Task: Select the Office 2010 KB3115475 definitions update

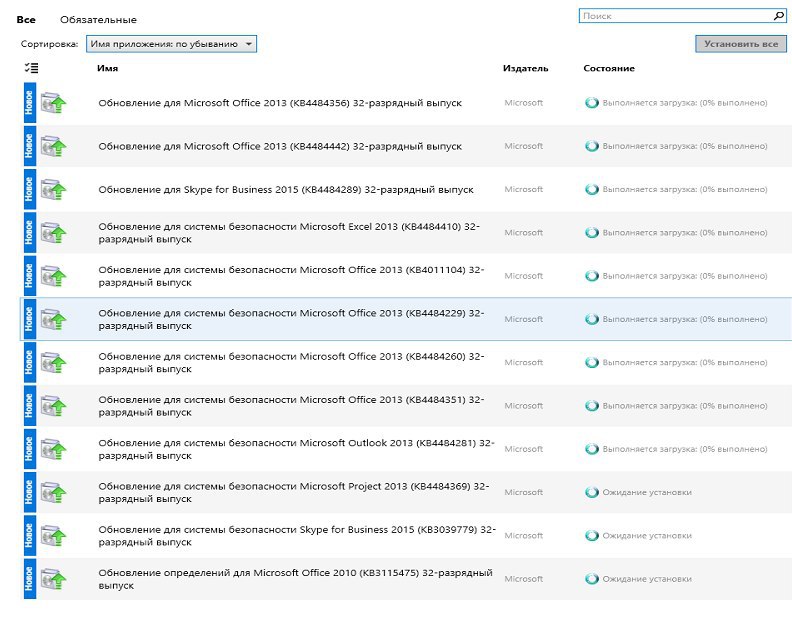Action: (x=295, y=579)
